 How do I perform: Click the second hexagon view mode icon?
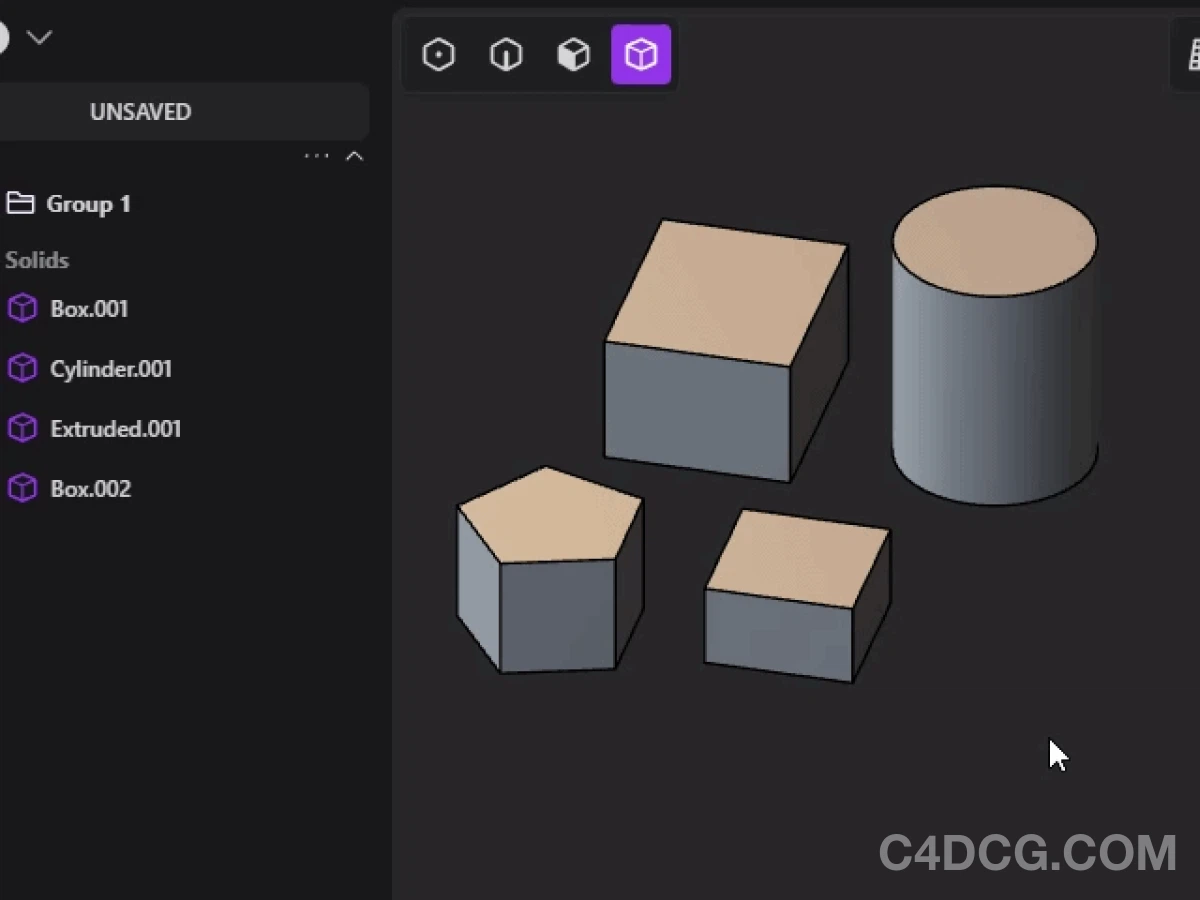(506, 54)
